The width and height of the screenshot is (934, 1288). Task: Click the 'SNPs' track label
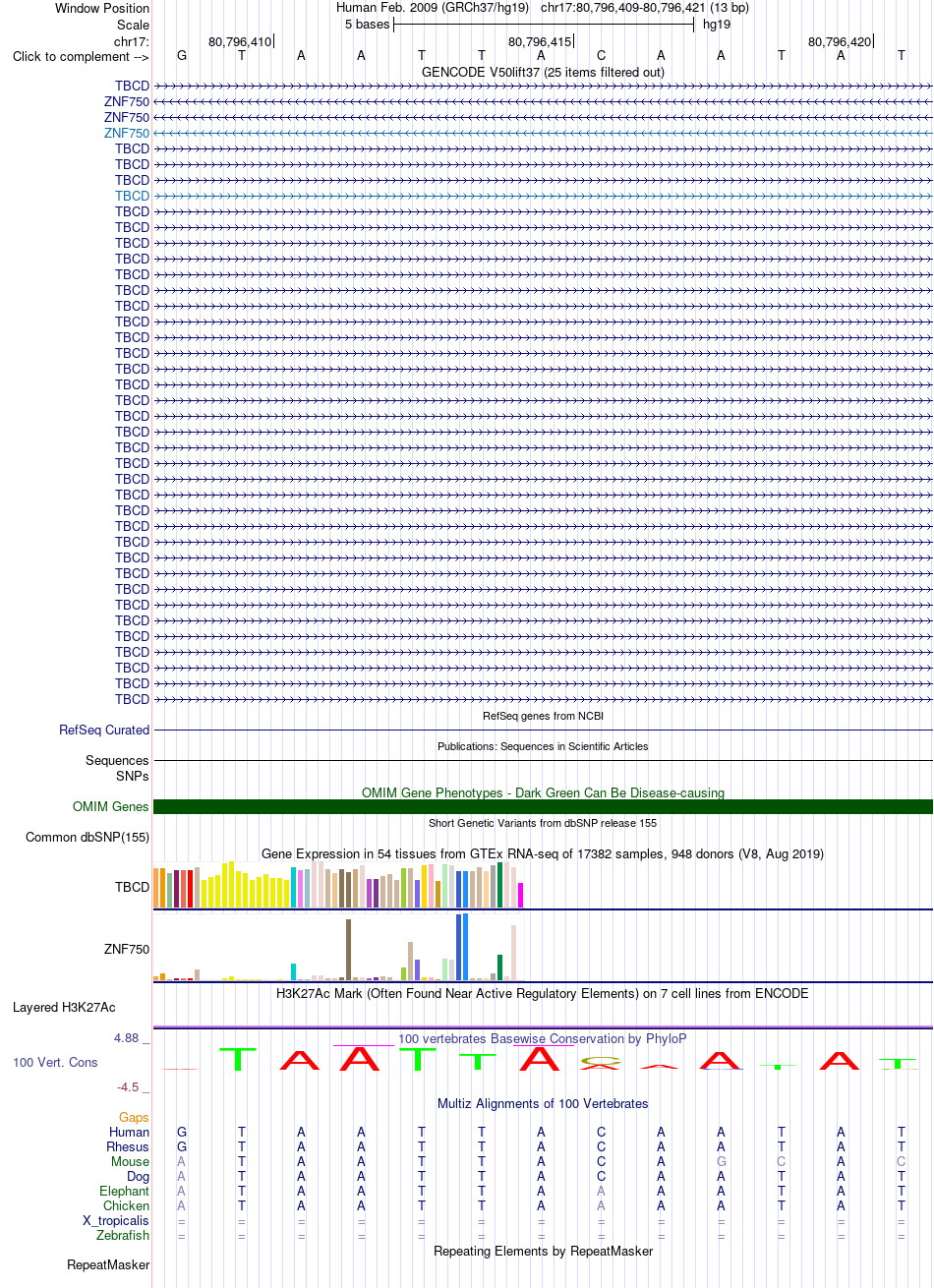[133, 776]
